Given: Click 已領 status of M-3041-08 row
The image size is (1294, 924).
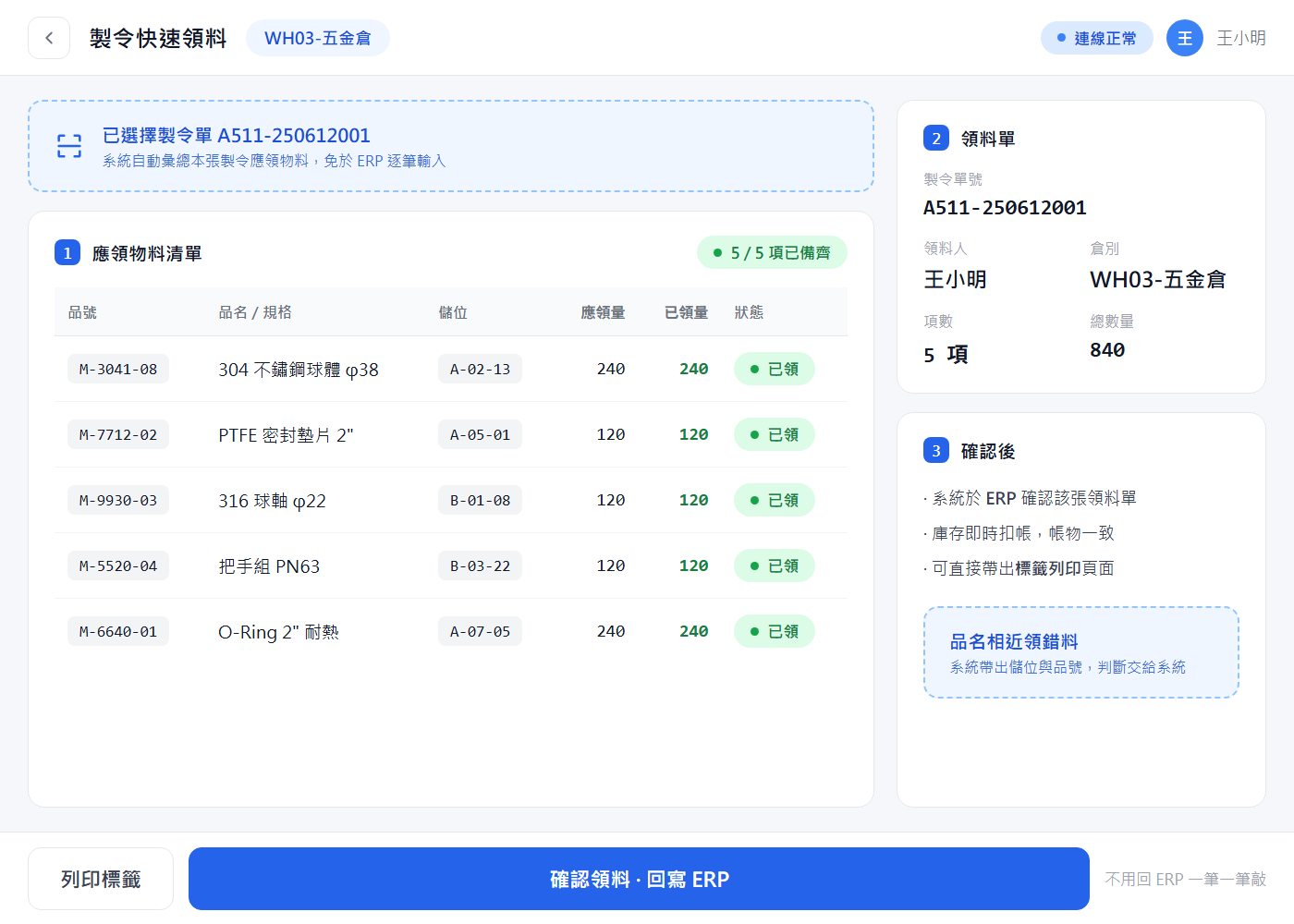Looking at the screenshot, I should point(775,369).
